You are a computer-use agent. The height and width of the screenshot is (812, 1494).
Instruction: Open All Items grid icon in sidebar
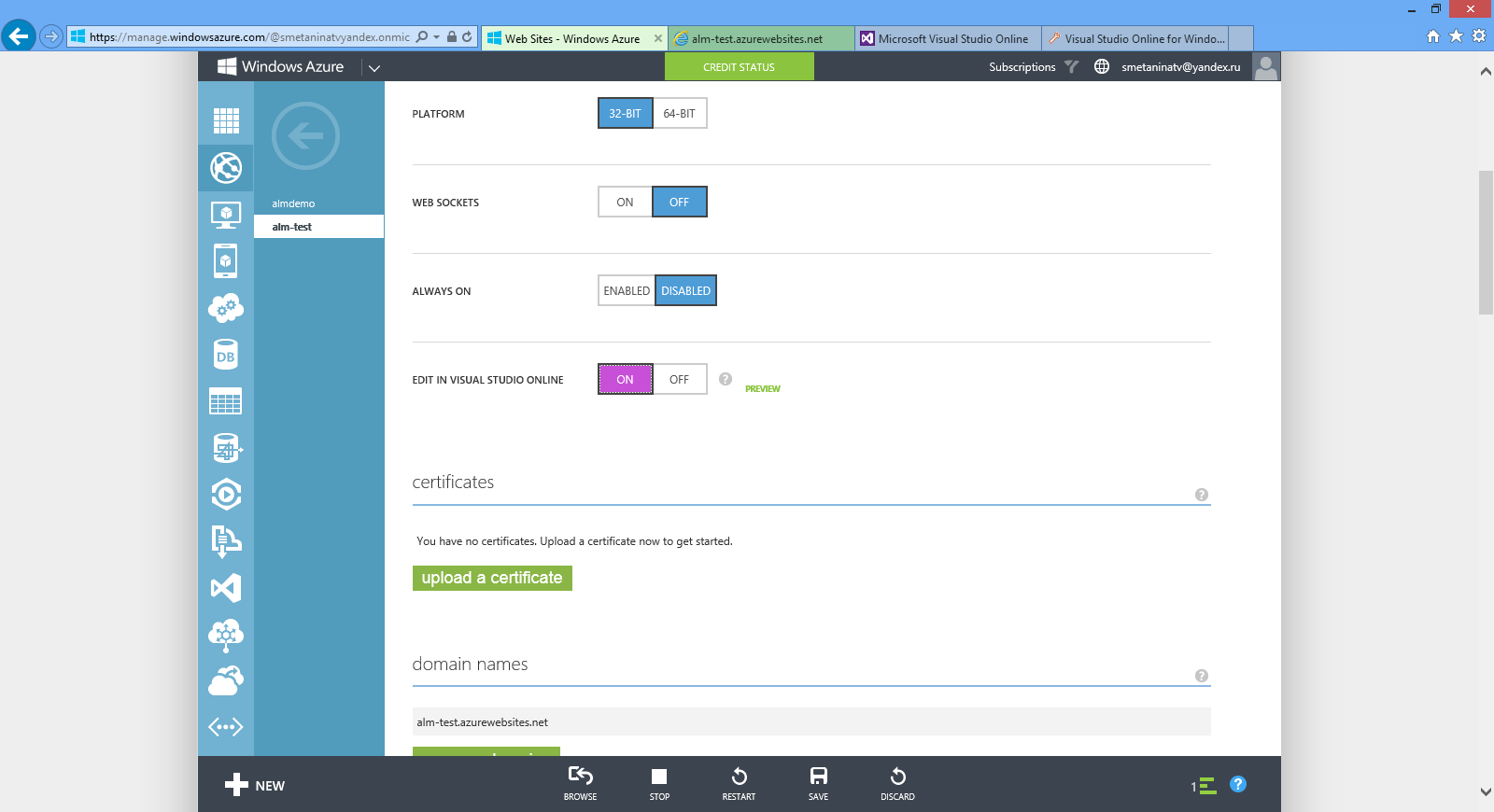click(226, 120)
